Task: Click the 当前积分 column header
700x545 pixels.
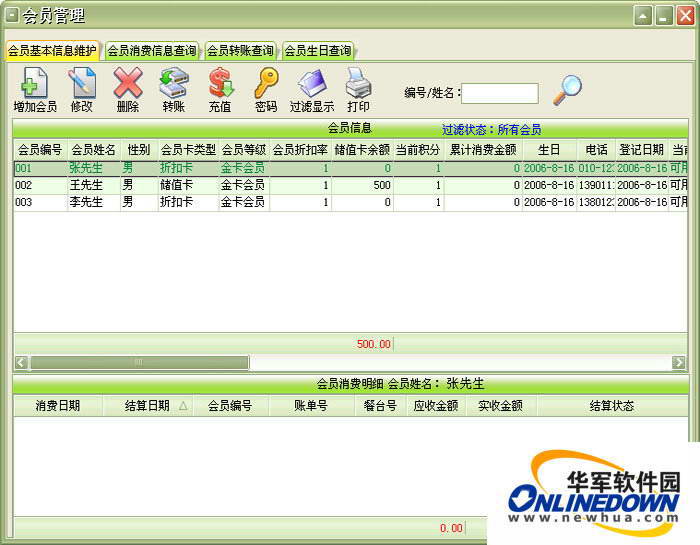Action: pyautogui.click(x=418, y=150)
